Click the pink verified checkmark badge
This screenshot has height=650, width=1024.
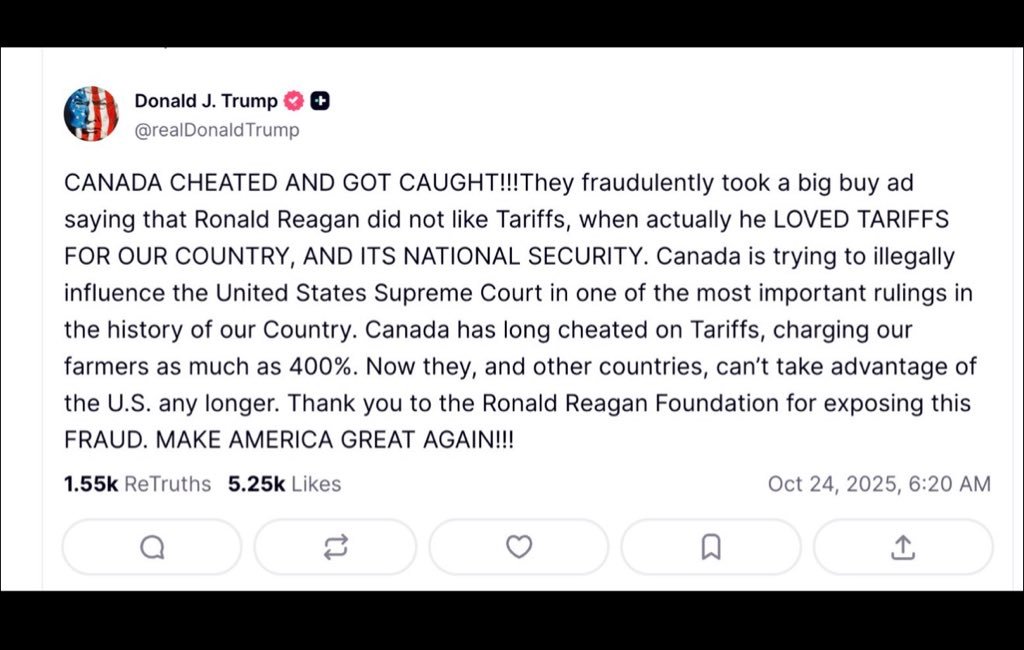click(291, 100)
